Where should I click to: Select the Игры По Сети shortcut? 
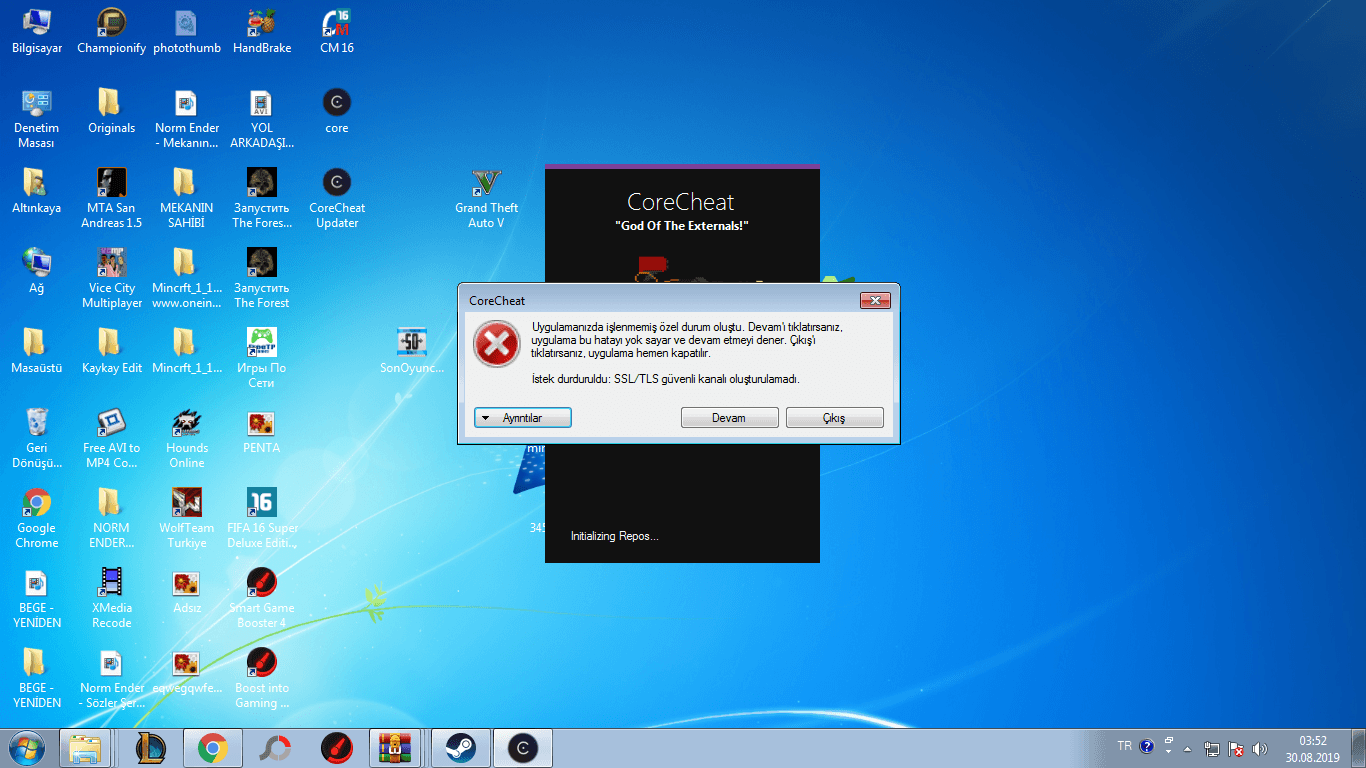coord(262,359)
